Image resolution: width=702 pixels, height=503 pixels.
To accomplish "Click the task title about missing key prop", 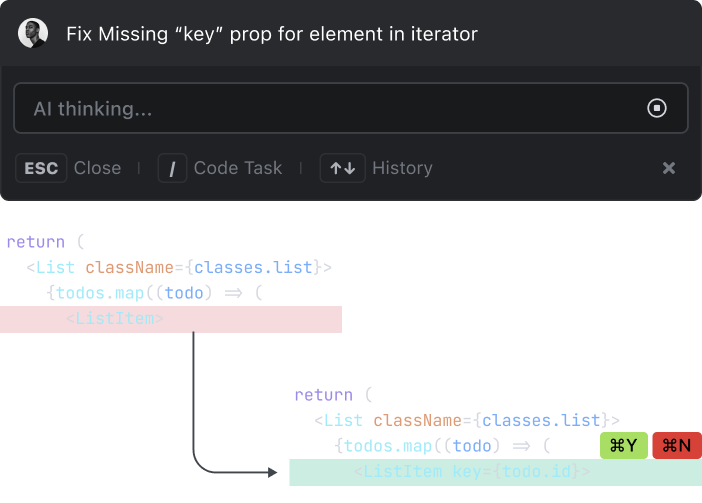I will point(272,34).
